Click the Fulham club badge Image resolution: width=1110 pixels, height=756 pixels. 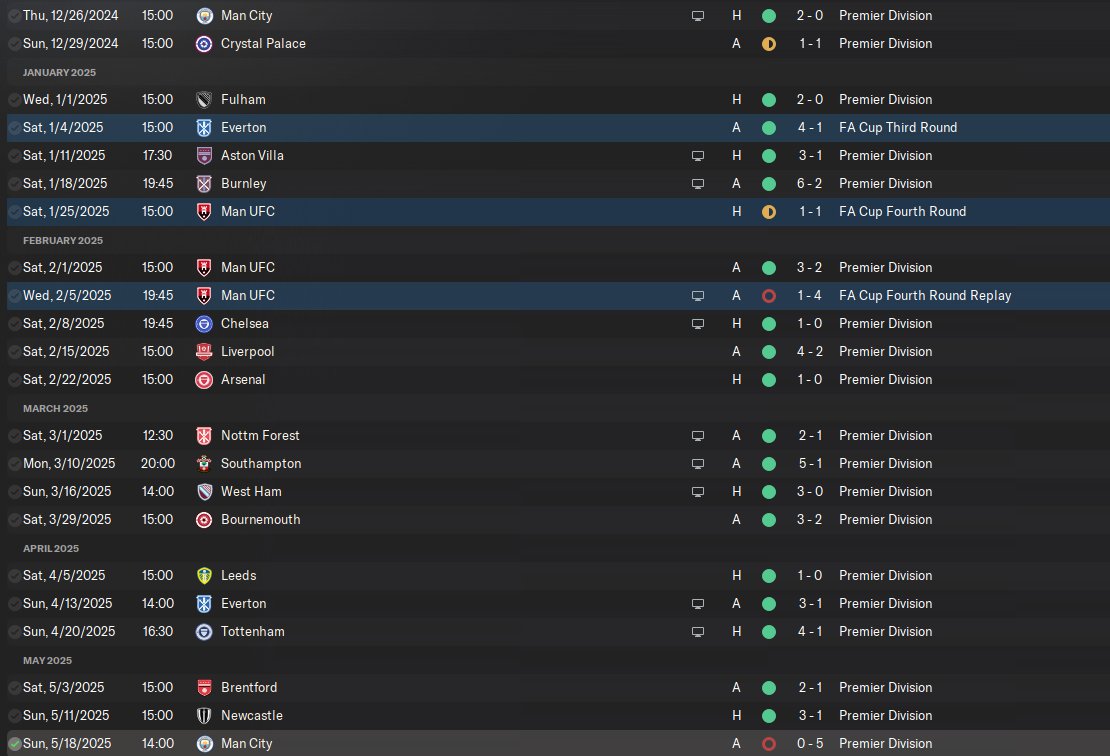204,100
